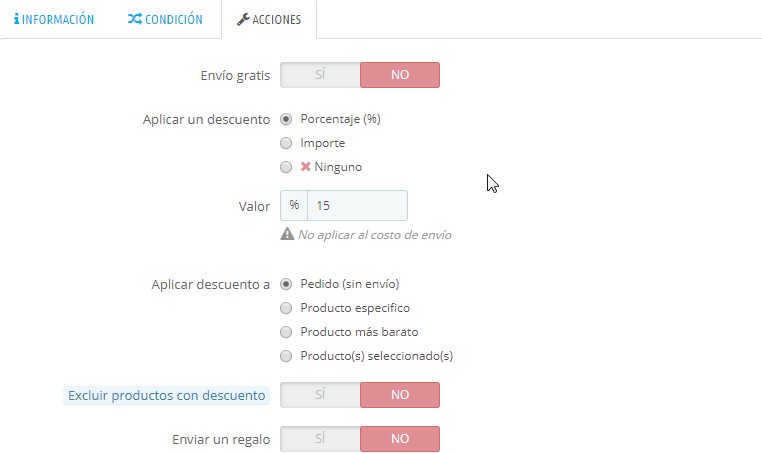Switch to the Condición tab
This screenshot has width=762, height=453.
[165, 19]
